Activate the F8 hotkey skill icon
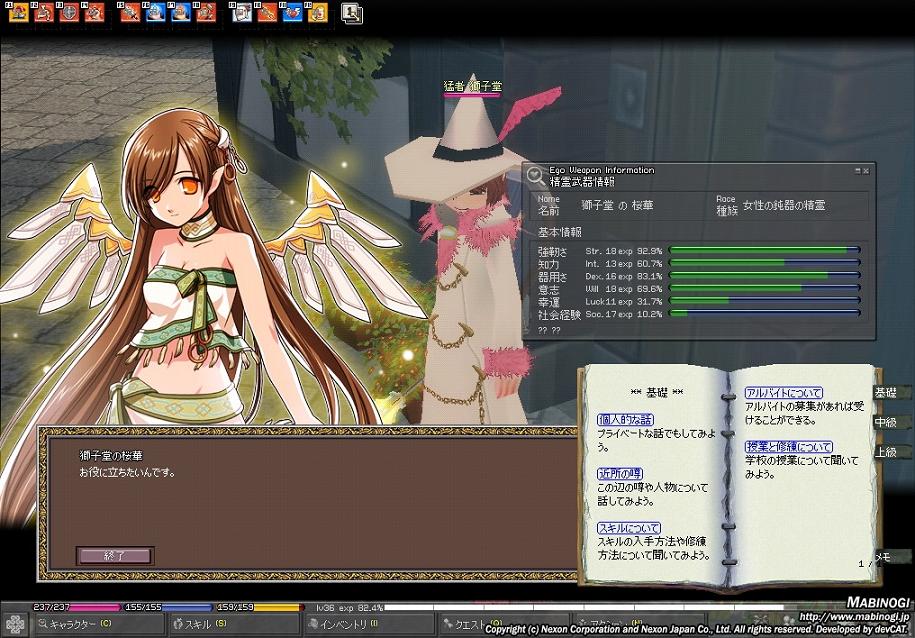This screenshot has height=638, width=915. point(205,12)
